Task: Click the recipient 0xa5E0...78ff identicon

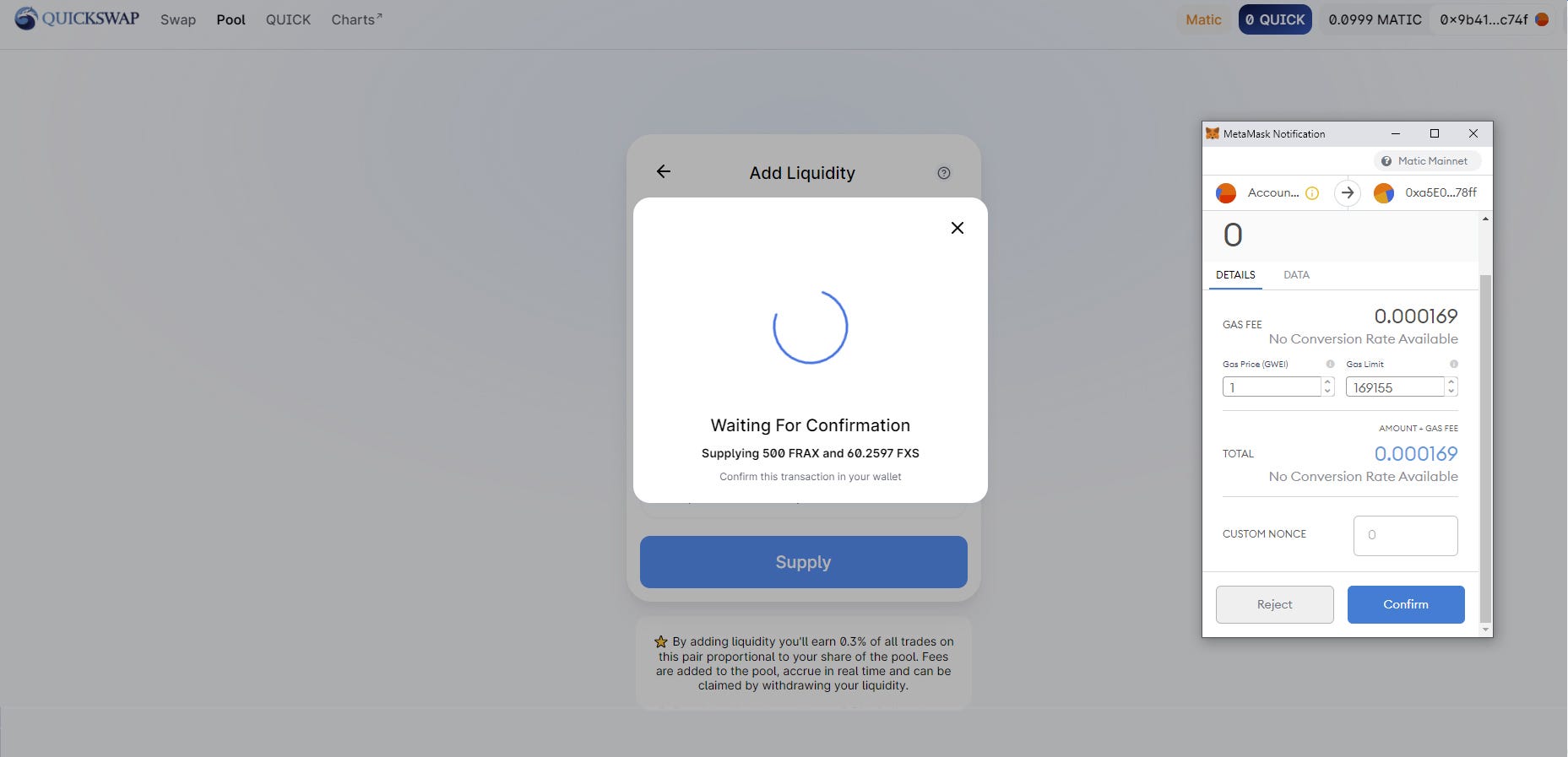Action: (1384, 193)
